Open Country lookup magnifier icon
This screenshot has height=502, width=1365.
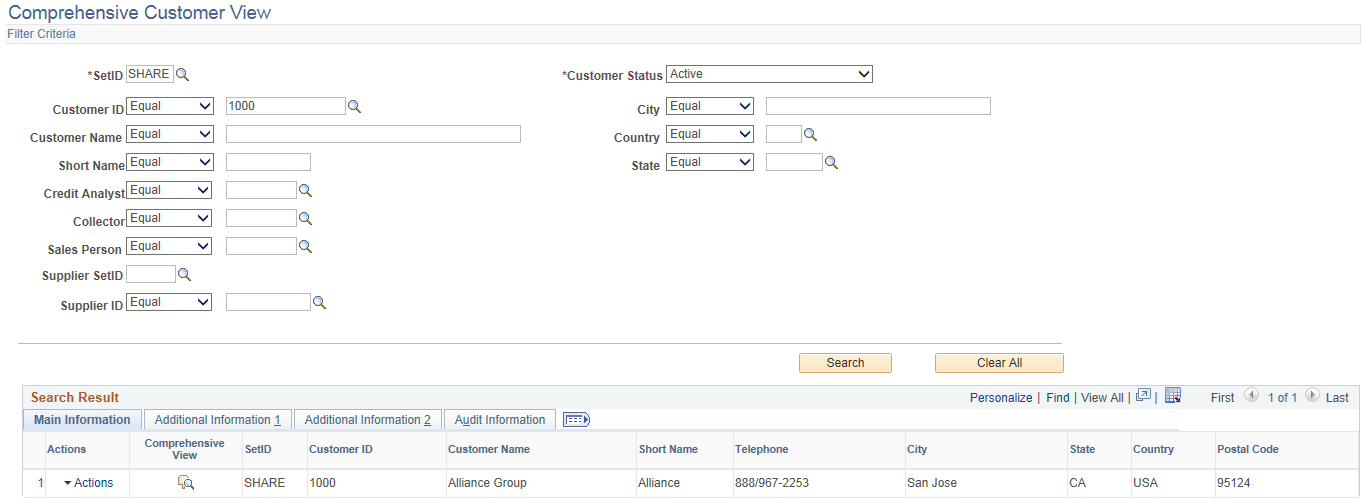811,135
